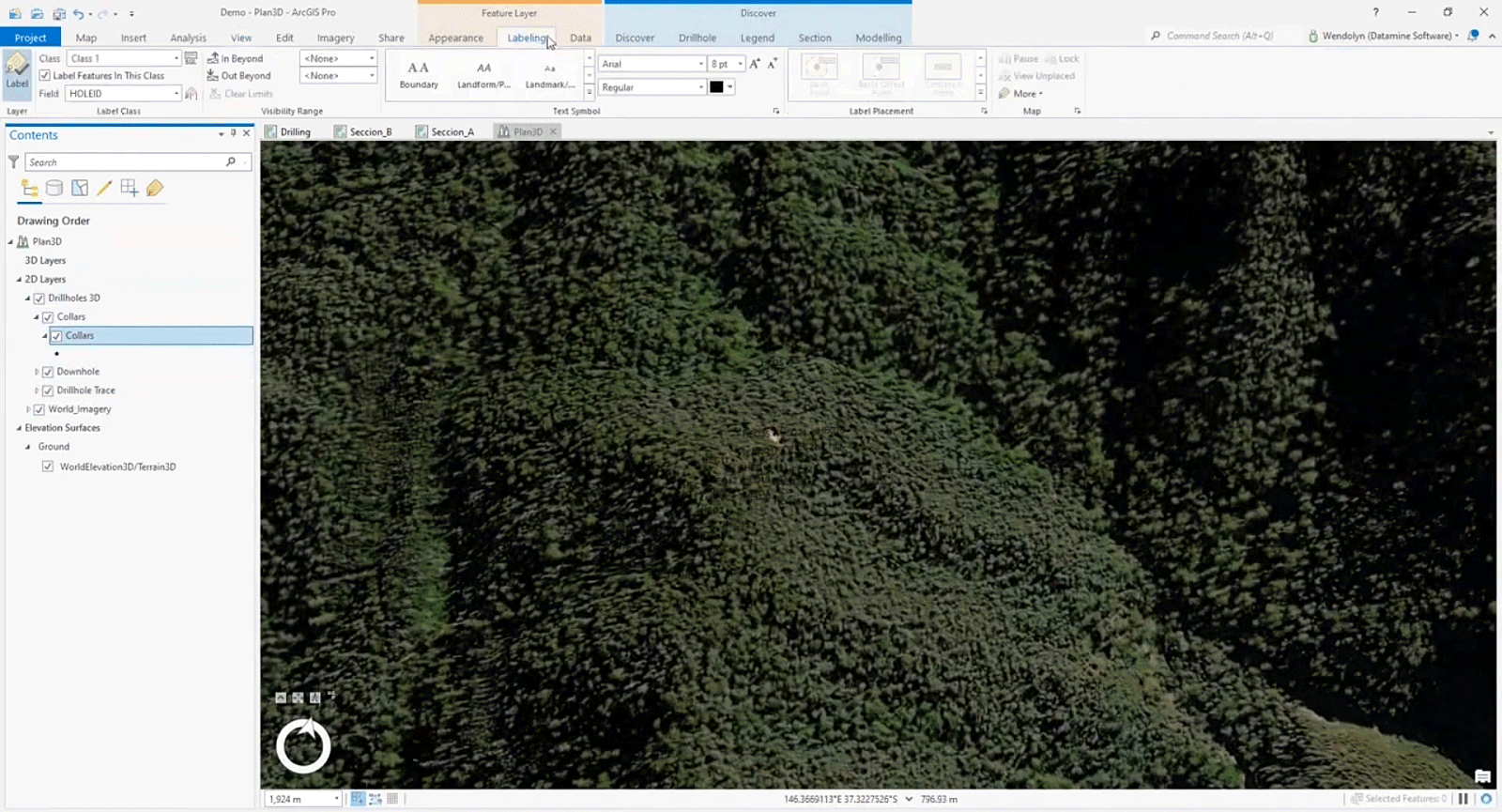Switch to the Modelling ribbon tab
This screenshot has width=1502, height=812.
point(878,38)
